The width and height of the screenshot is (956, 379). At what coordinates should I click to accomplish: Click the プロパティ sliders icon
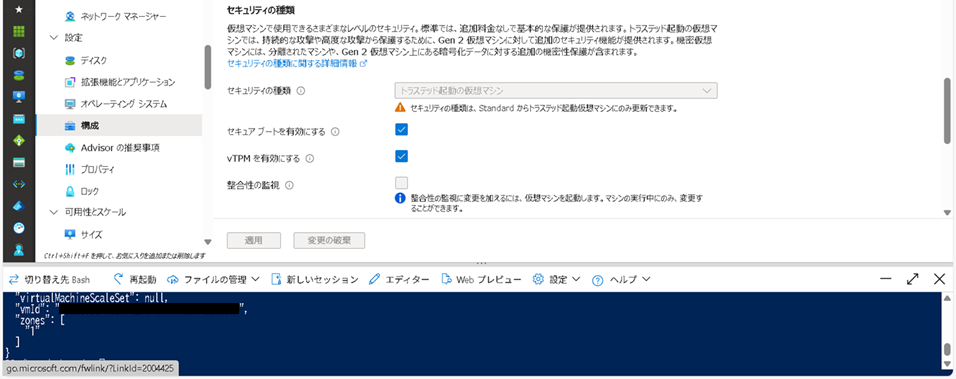click(70, 169)
